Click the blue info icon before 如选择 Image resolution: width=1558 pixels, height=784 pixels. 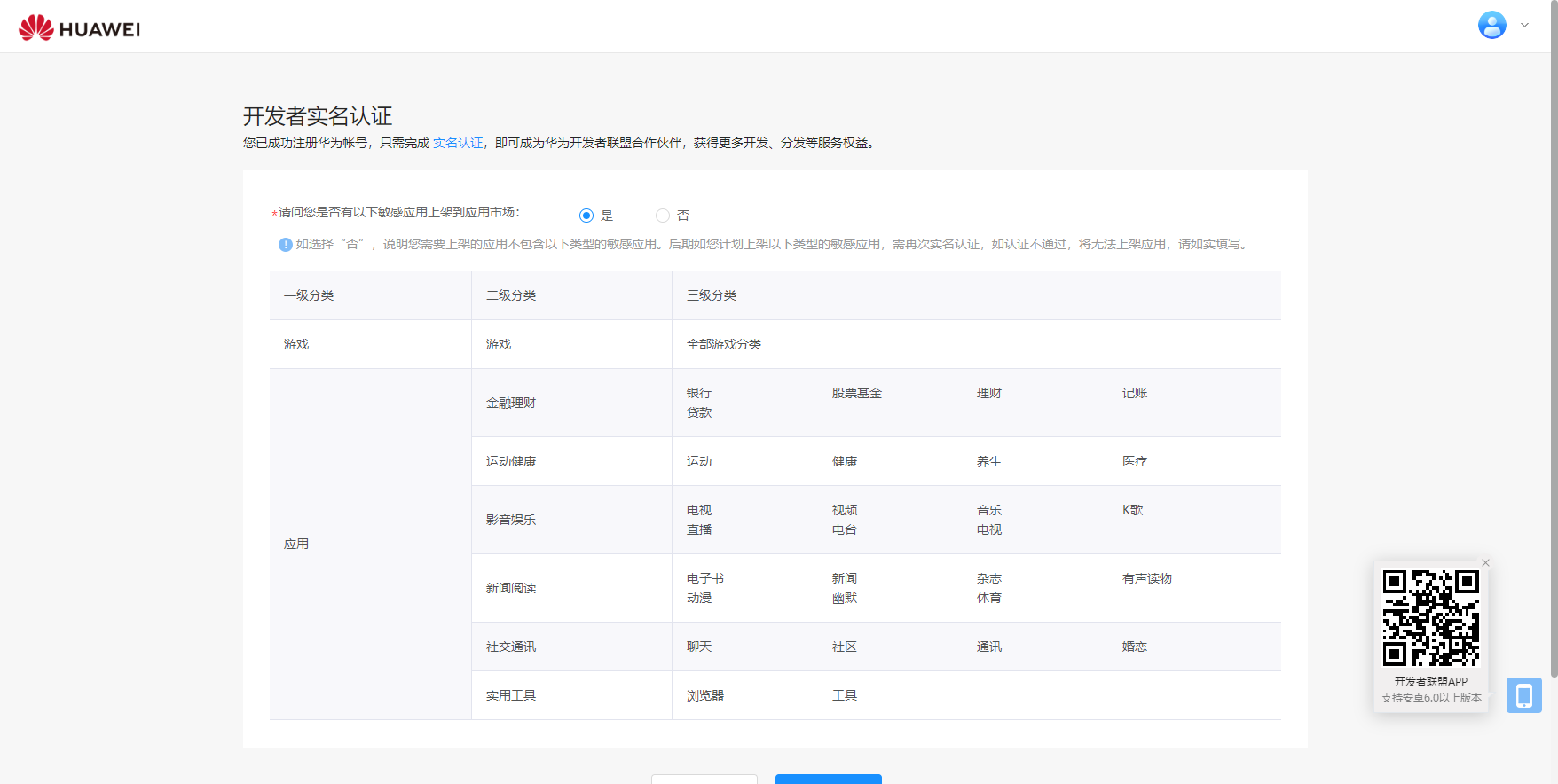286,245
